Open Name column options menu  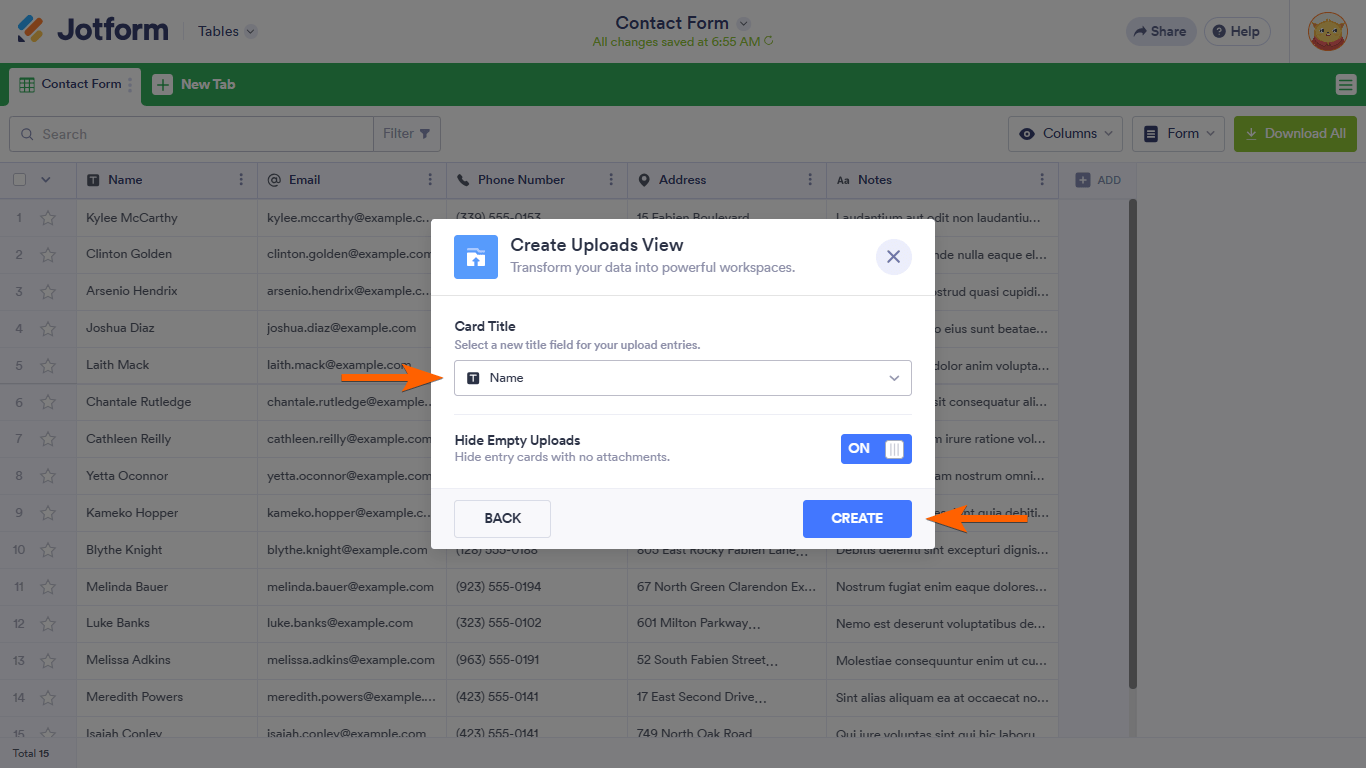pyautogui.click(x=241, y=180)
